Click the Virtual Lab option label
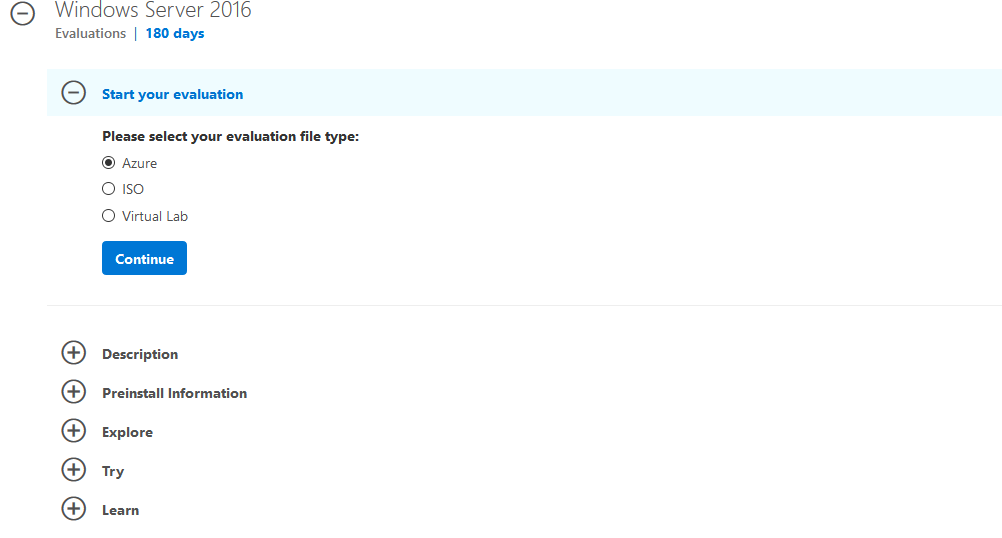This screenshot has height=538, width=1002. click(155, 217)
